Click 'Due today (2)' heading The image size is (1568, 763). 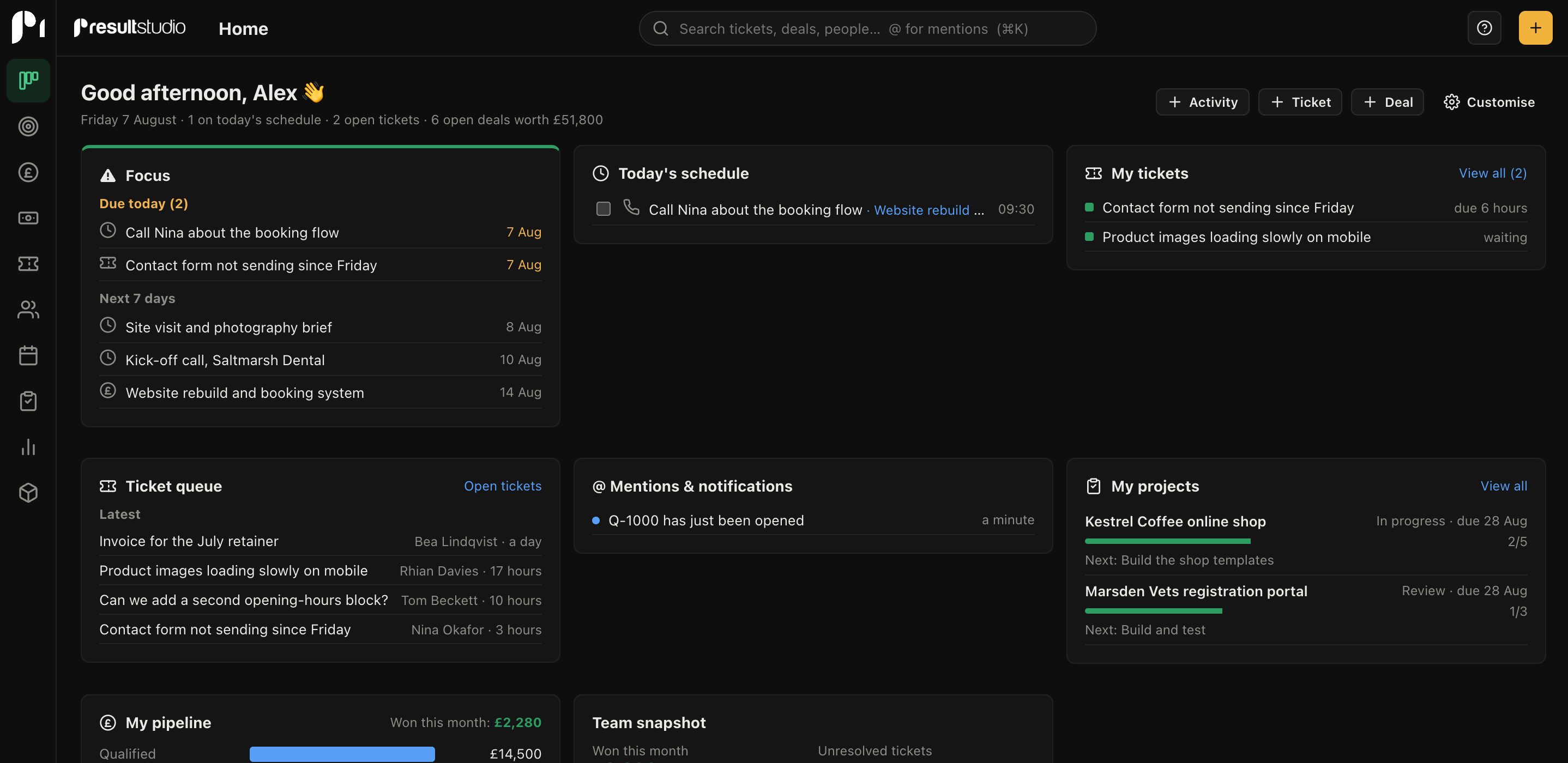[x=143, y=204]
